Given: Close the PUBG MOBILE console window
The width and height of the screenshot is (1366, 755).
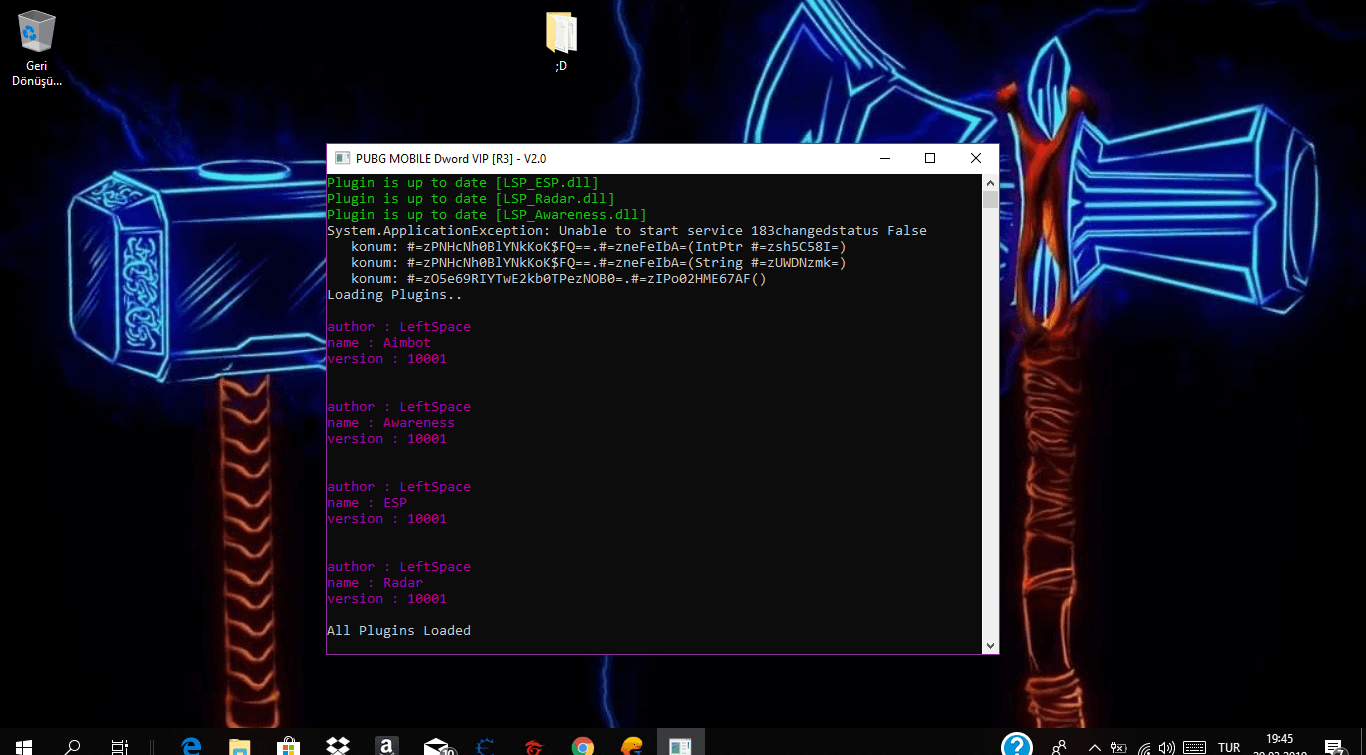Looking at the screenshot, I should click(x=976, y=158).
